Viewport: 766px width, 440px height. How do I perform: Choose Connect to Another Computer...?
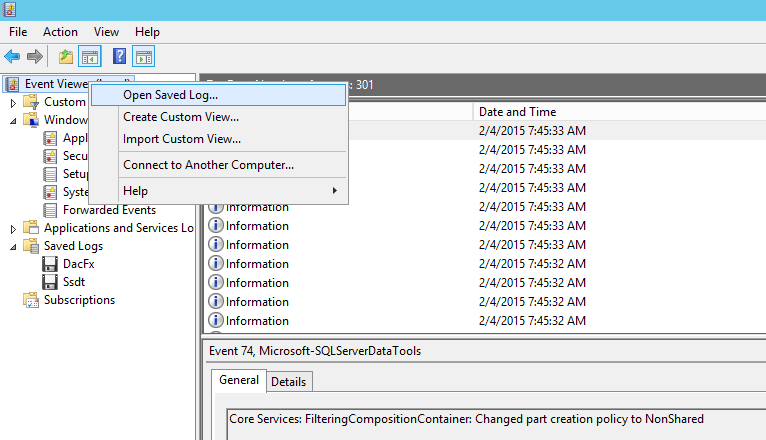[218, 165]
